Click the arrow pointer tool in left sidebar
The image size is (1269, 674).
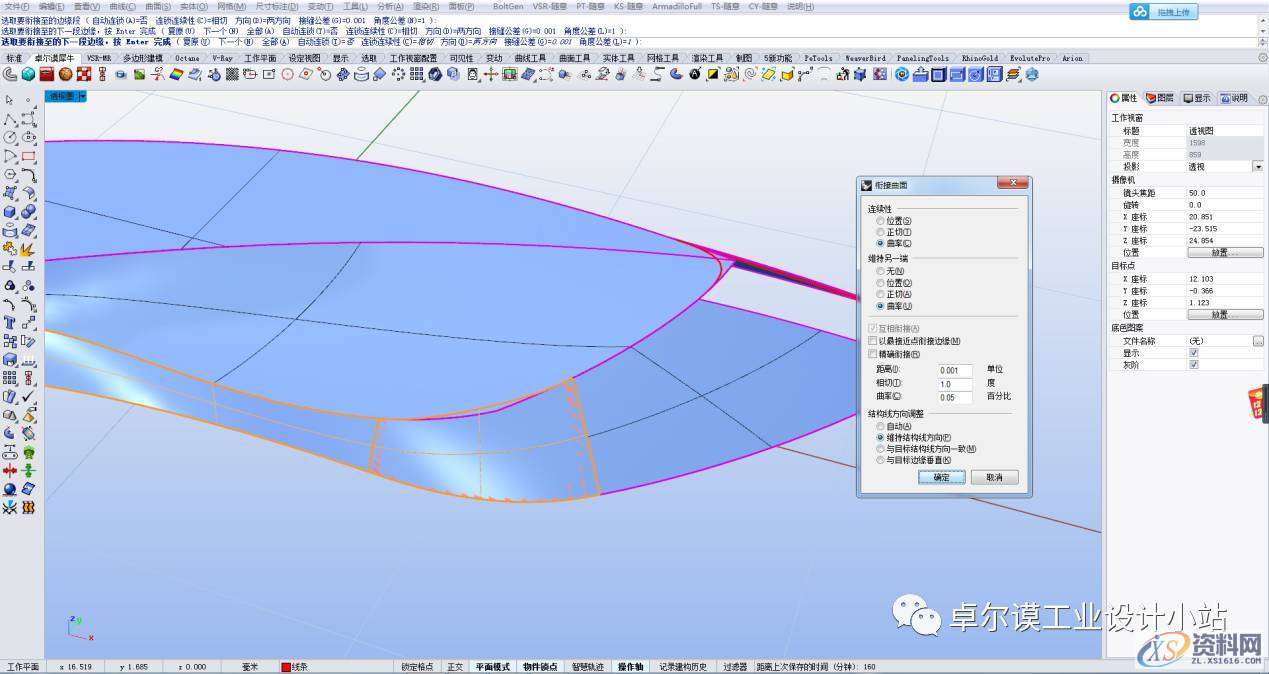pyautogui.click(x=9, y=100)
